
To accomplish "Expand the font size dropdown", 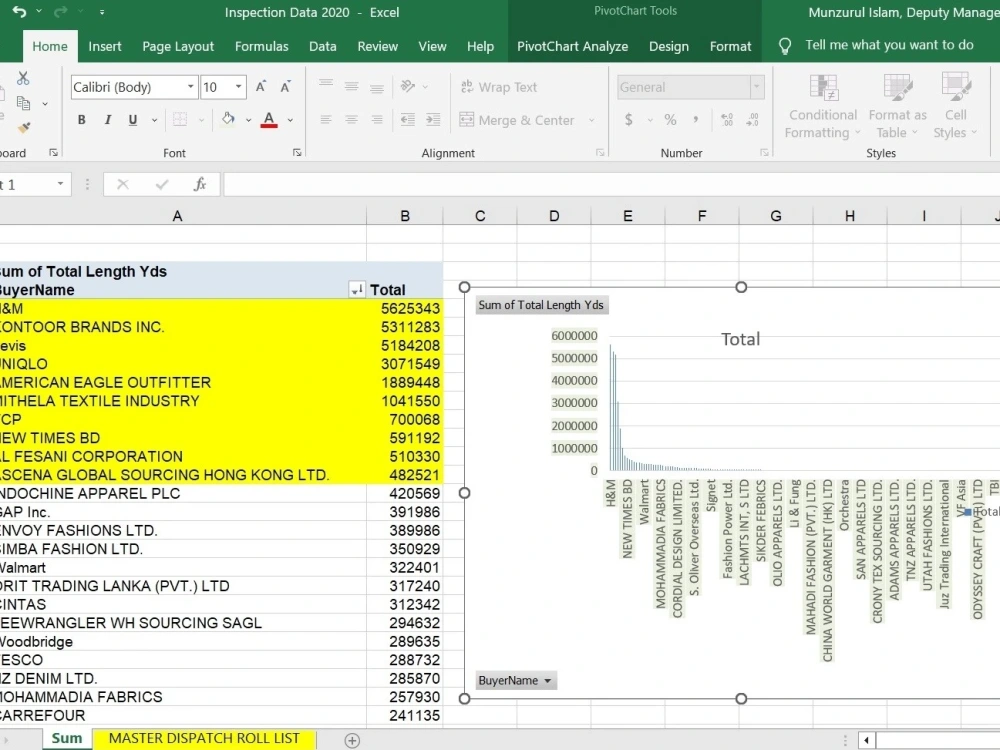I will (x=239, y=87).
